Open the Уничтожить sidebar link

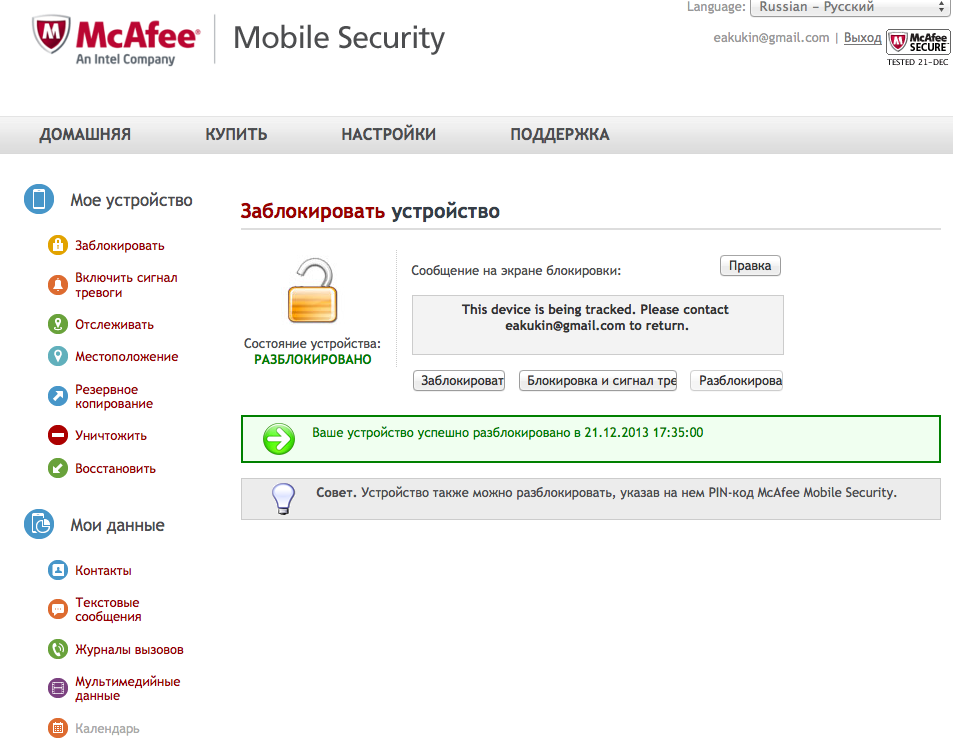click(111, 436)
